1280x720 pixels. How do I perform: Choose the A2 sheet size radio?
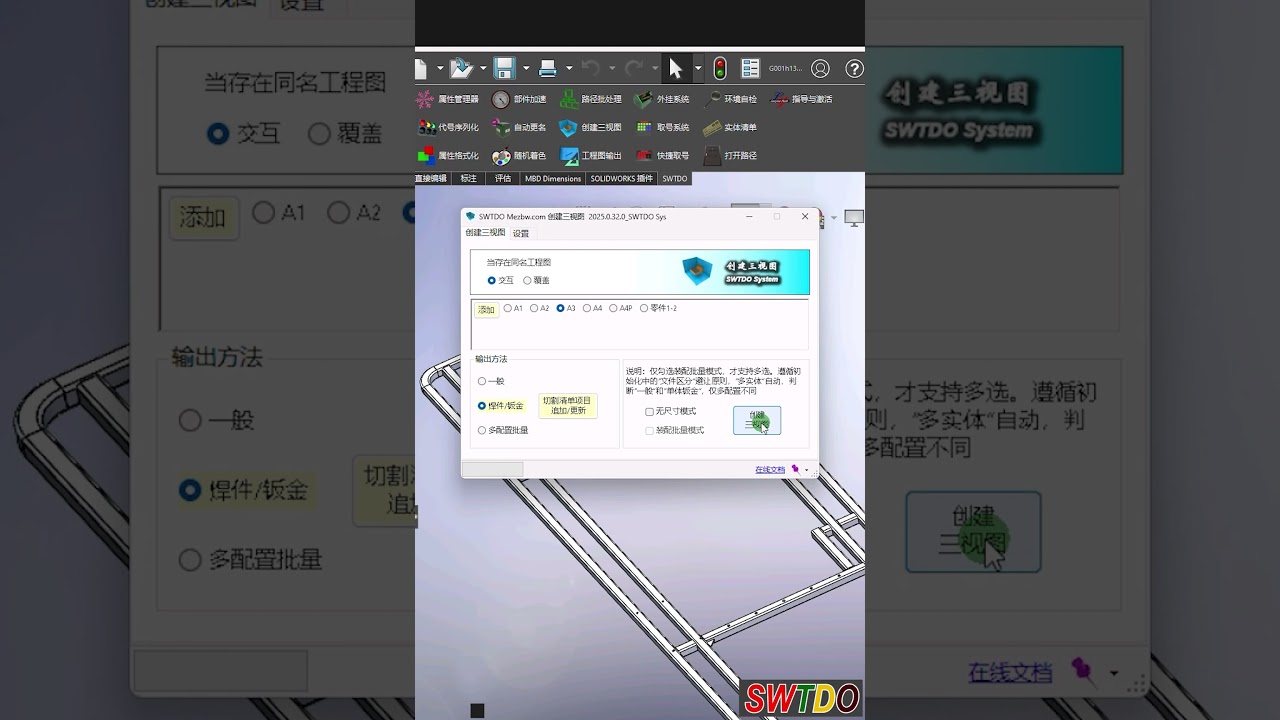[x=540, y=308]
